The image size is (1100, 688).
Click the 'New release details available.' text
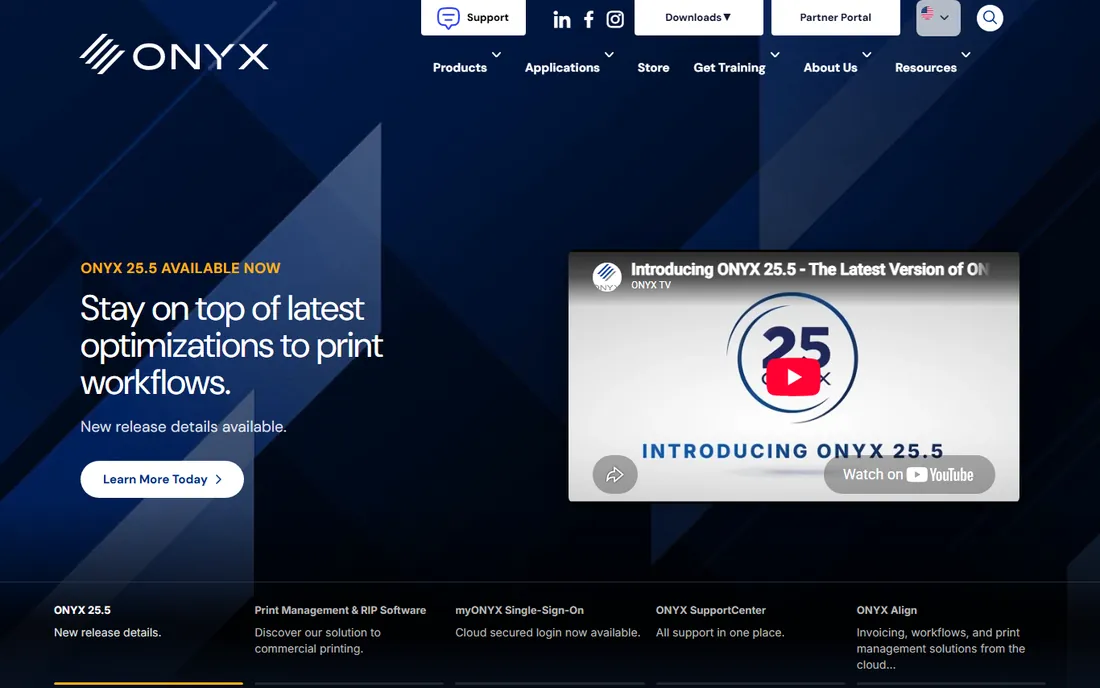[x=184, y=426]
